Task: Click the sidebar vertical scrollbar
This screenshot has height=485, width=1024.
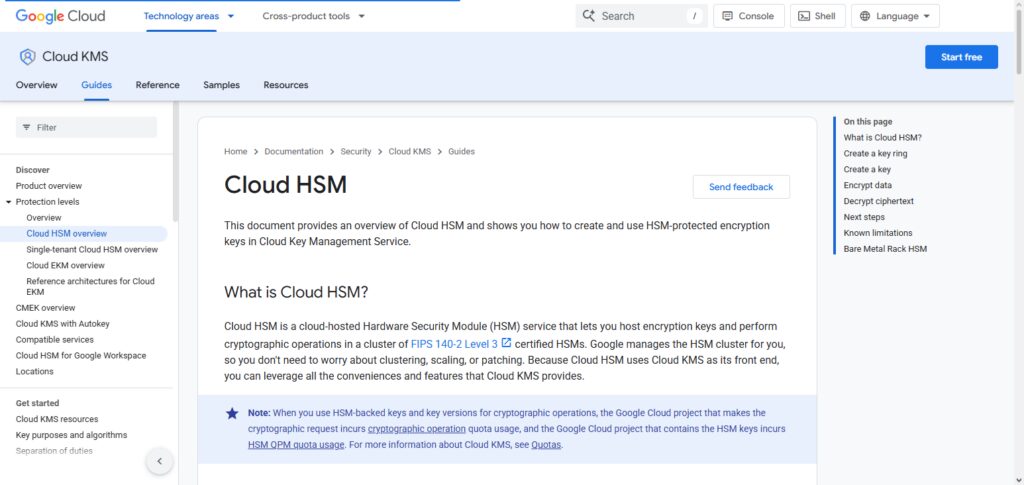Action: (x=175, y=163)
